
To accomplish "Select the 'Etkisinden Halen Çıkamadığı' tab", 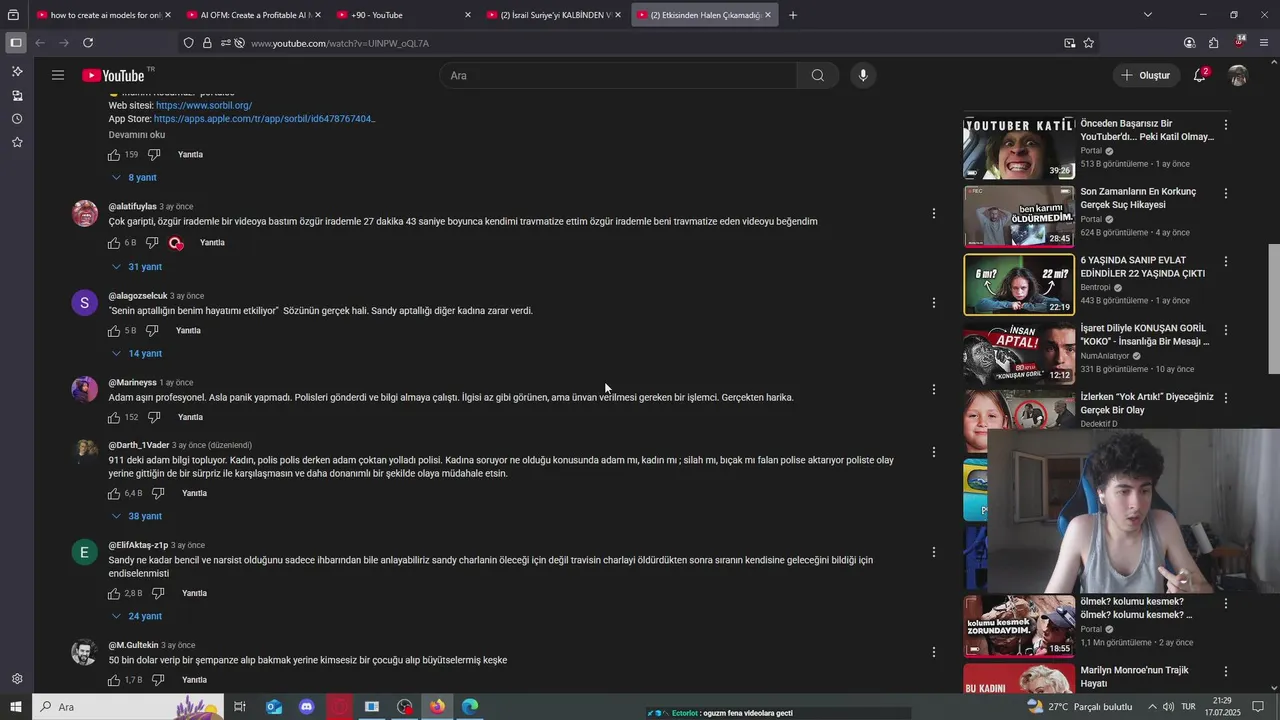I will point(704,15).
